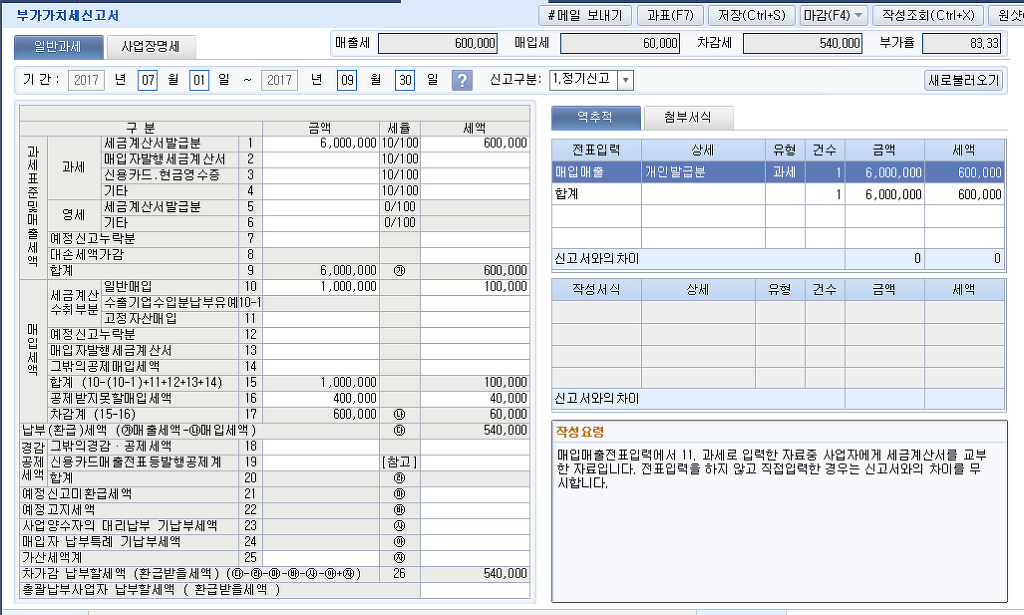The width and height of the screenshot is (1024, 615).
Task: Select the end month field showing 09
Action: 346,81
